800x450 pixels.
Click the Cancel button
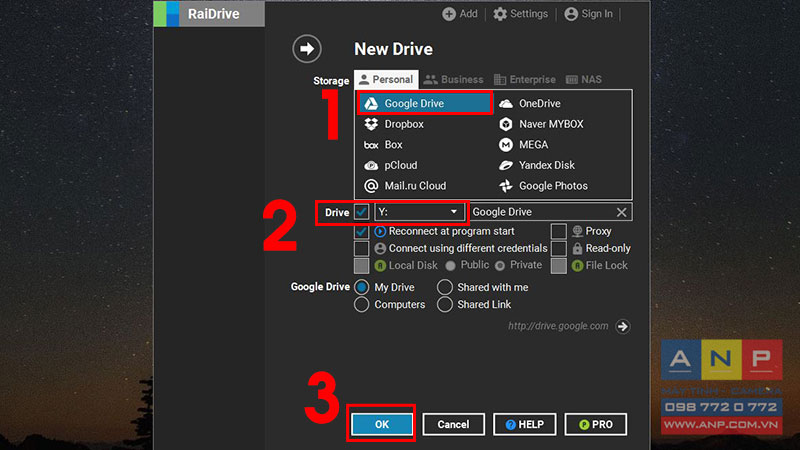[x=453, y=424]
